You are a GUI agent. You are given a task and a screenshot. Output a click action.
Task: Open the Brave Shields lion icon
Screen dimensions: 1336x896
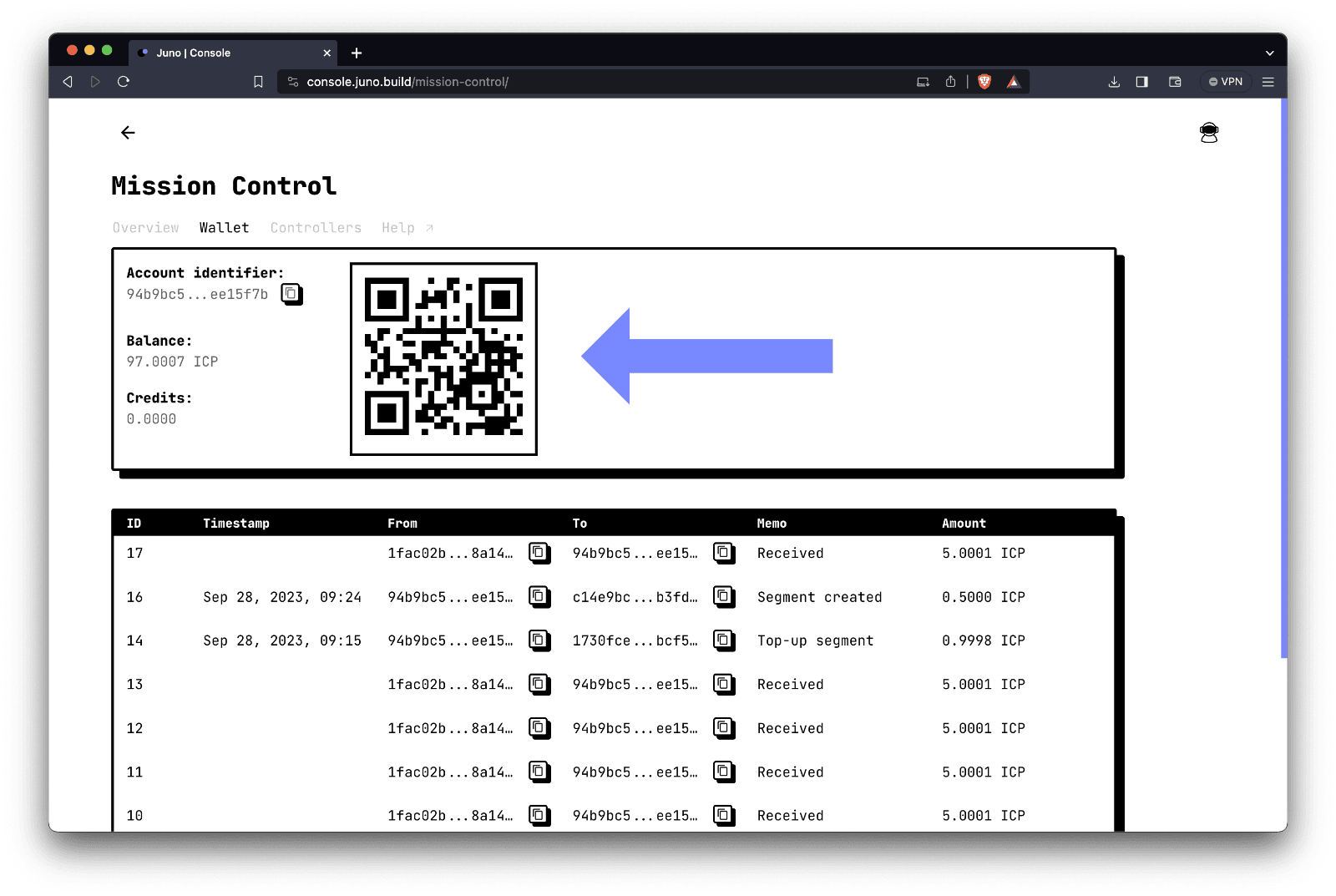[984, 82]
